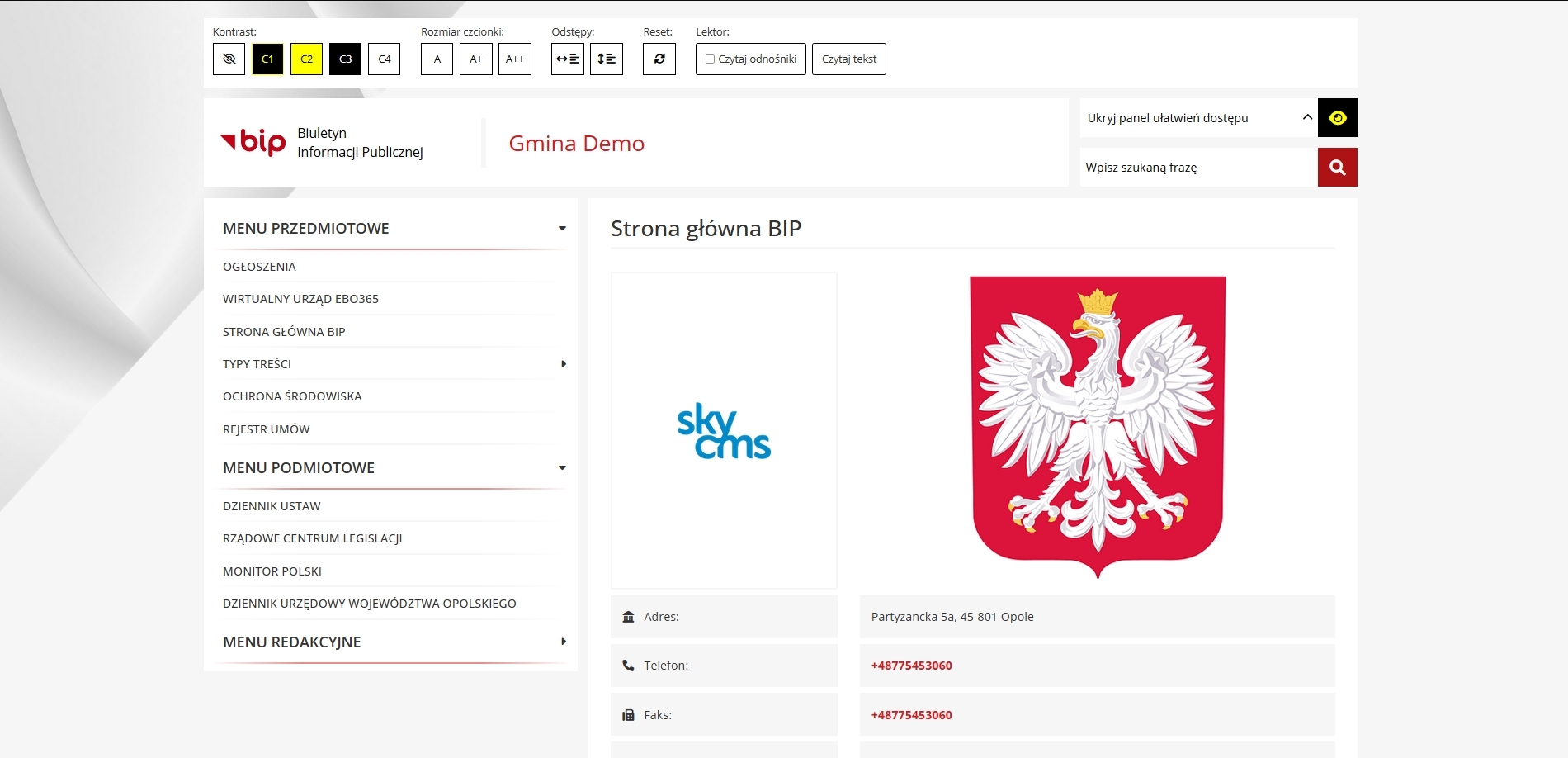Click the Strona główna BIP heading
This screenshot has height=758, width=1568.
[x=706, y=229]
